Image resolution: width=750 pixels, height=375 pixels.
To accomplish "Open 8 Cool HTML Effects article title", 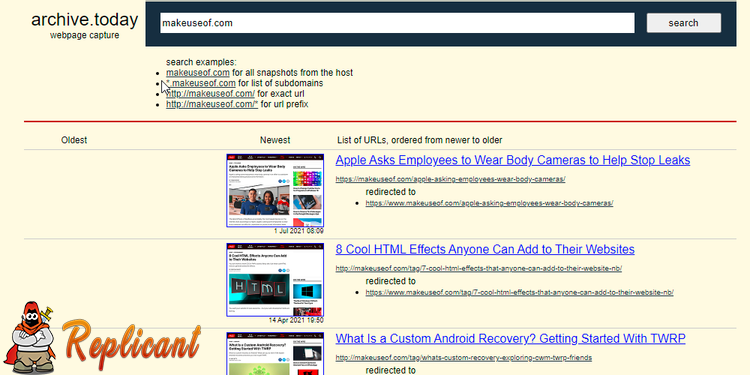I will (x=485, y=250).
